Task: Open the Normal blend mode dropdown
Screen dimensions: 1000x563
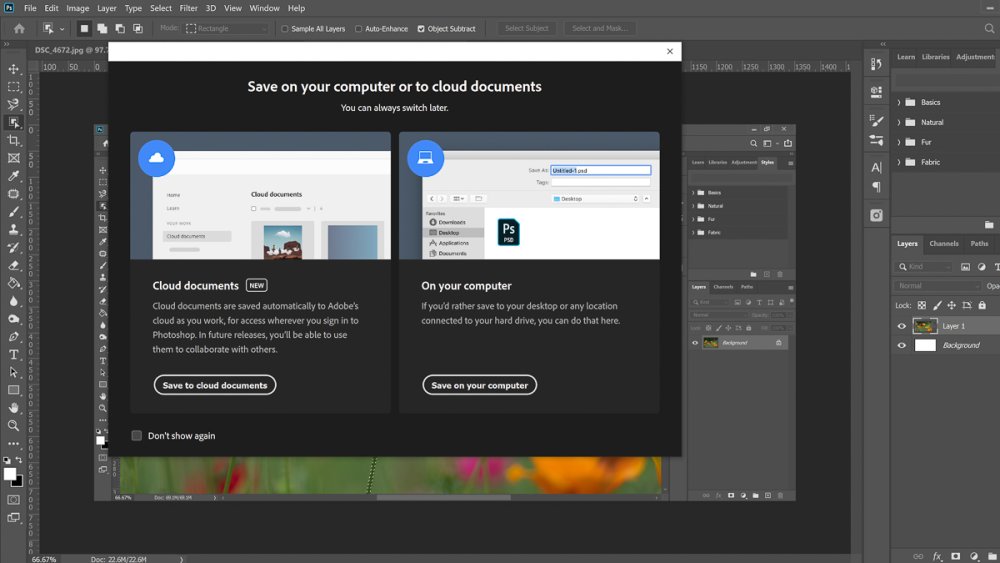Action: [x=938, y=286]
